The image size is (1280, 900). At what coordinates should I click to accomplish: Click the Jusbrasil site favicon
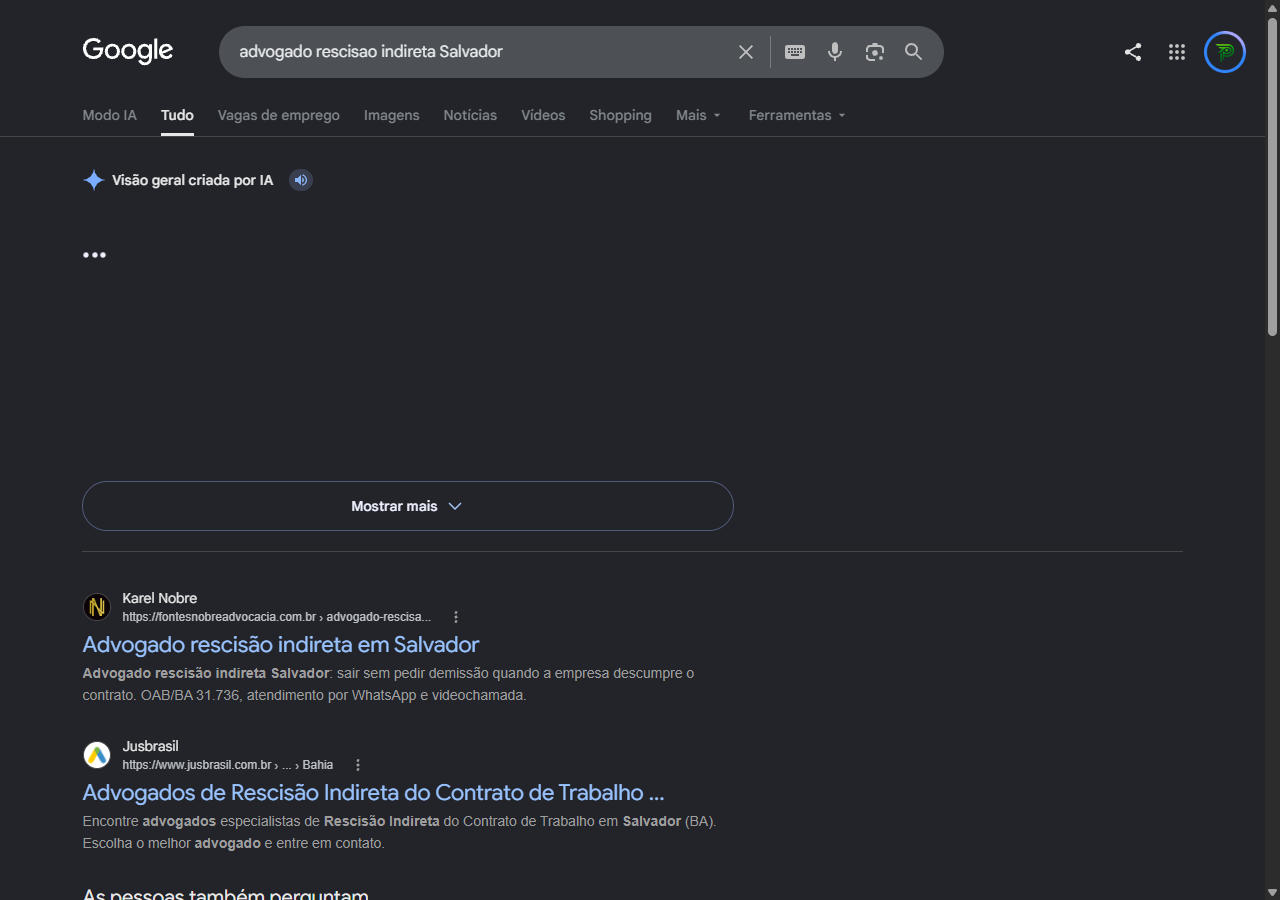[97, 755]
